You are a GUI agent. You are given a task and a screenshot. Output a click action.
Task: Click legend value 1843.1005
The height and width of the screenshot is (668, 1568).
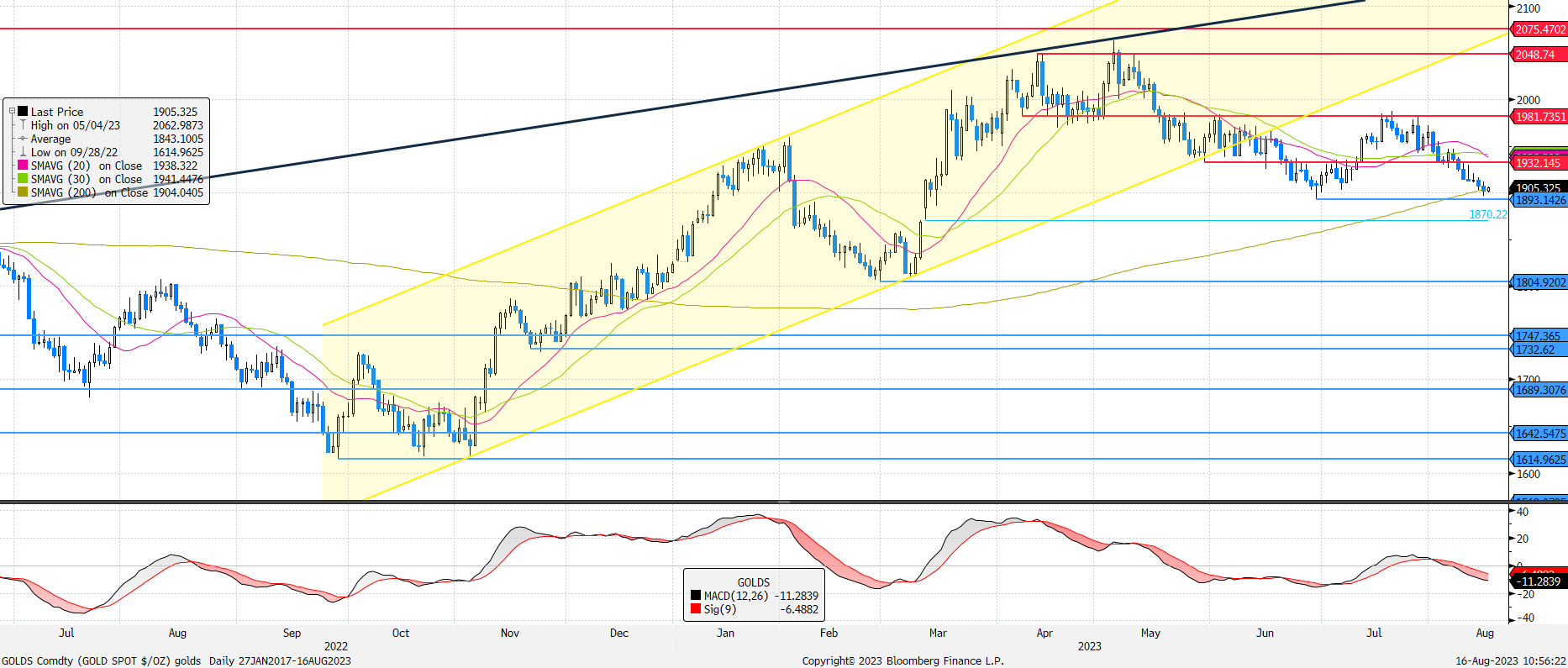point(177,139)
